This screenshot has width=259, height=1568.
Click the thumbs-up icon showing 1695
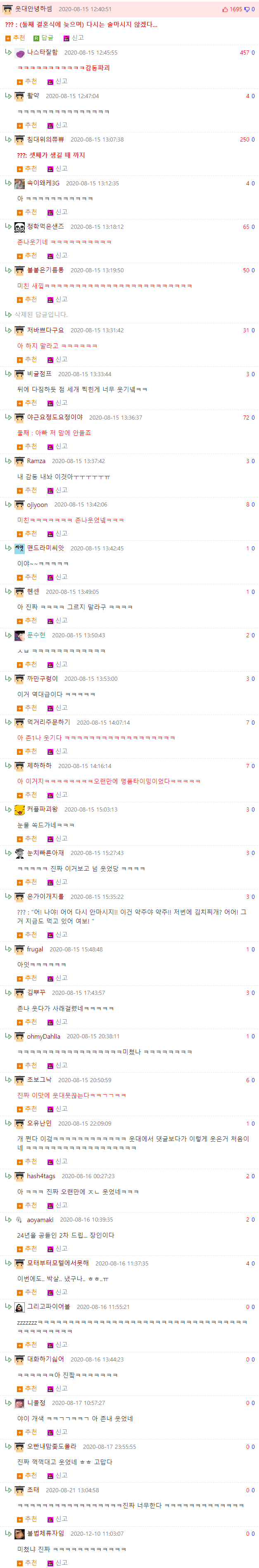click(x=226, y=9)
